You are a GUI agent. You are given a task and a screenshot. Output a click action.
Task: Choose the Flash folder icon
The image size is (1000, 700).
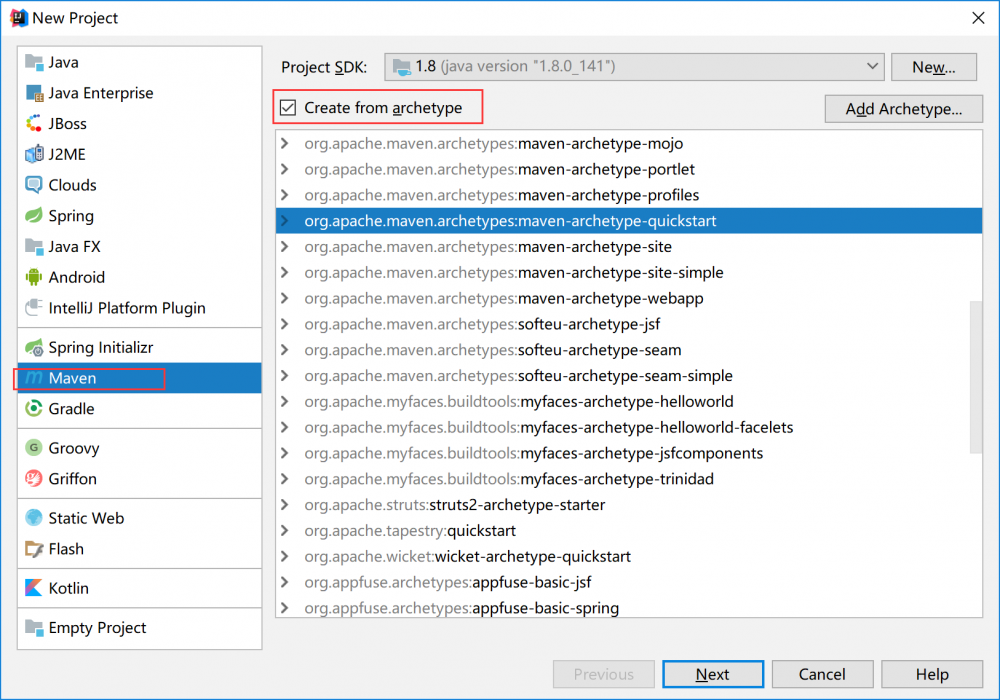[x=34, y=549]
